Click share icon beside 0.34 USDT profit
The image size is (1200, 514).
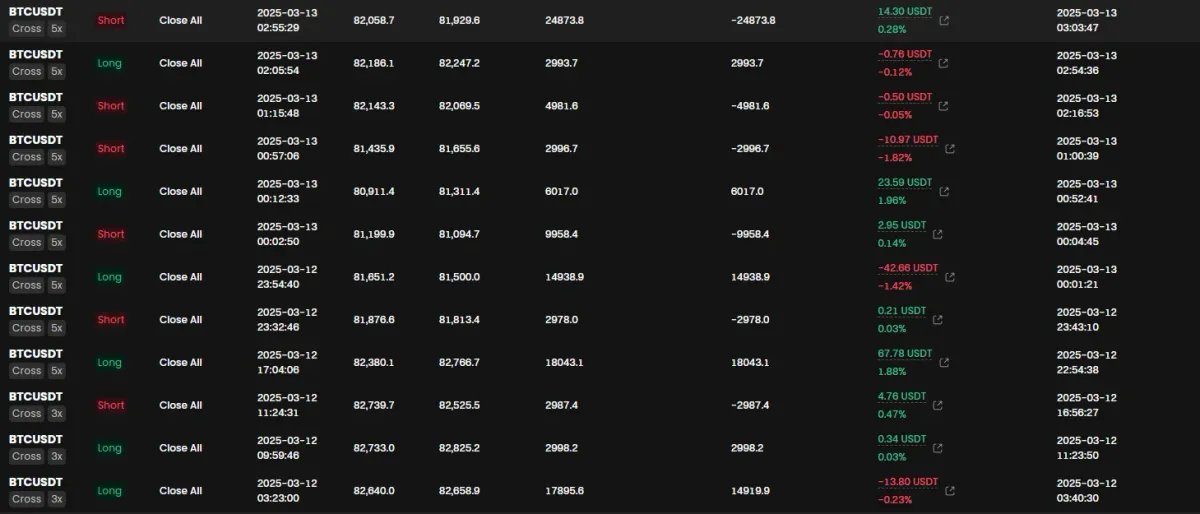pos(938,448)
